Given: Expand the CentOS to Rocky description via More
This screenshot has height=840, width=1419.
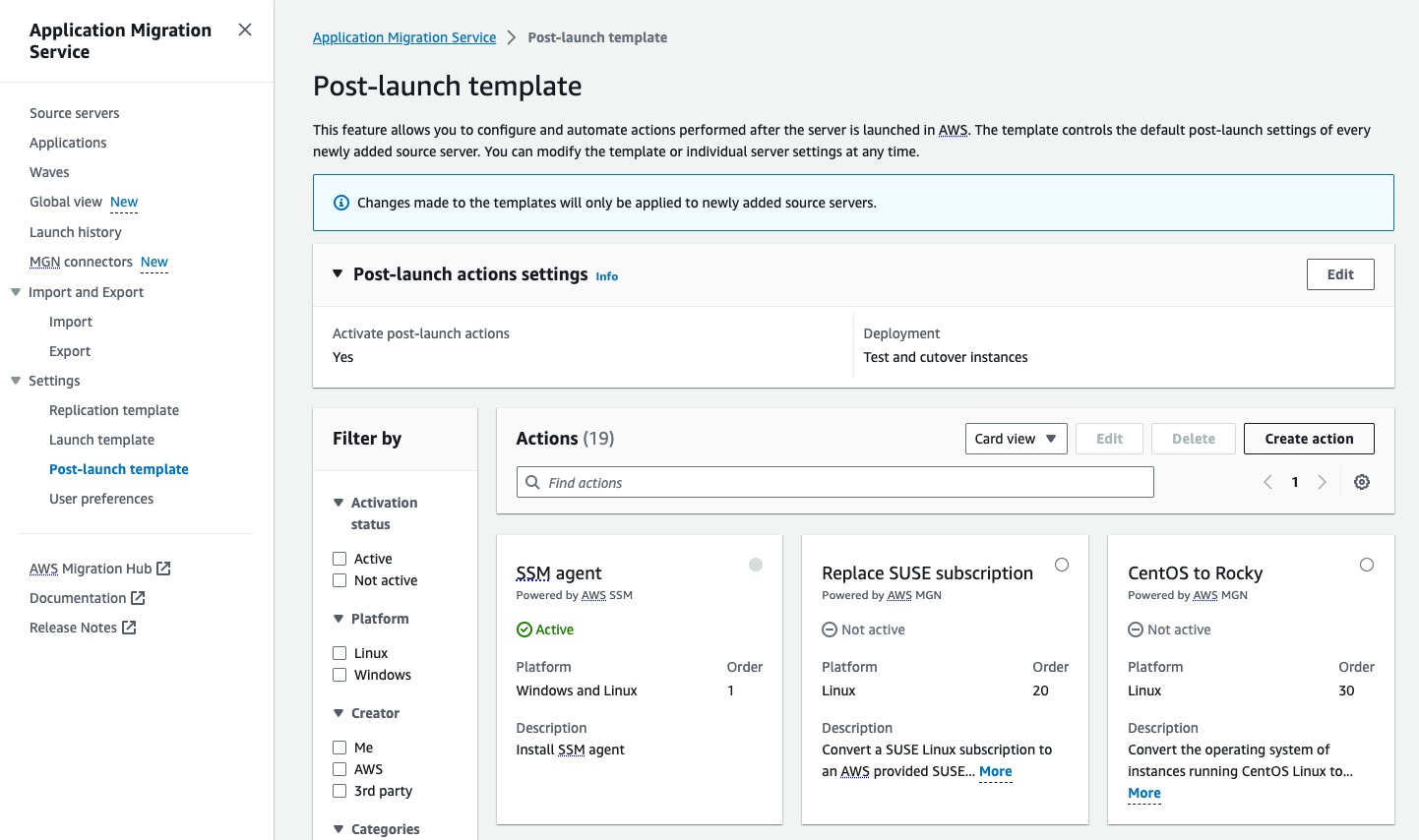Looking at the screenshot, I should pyautogui.click(x=1143, y=793).
